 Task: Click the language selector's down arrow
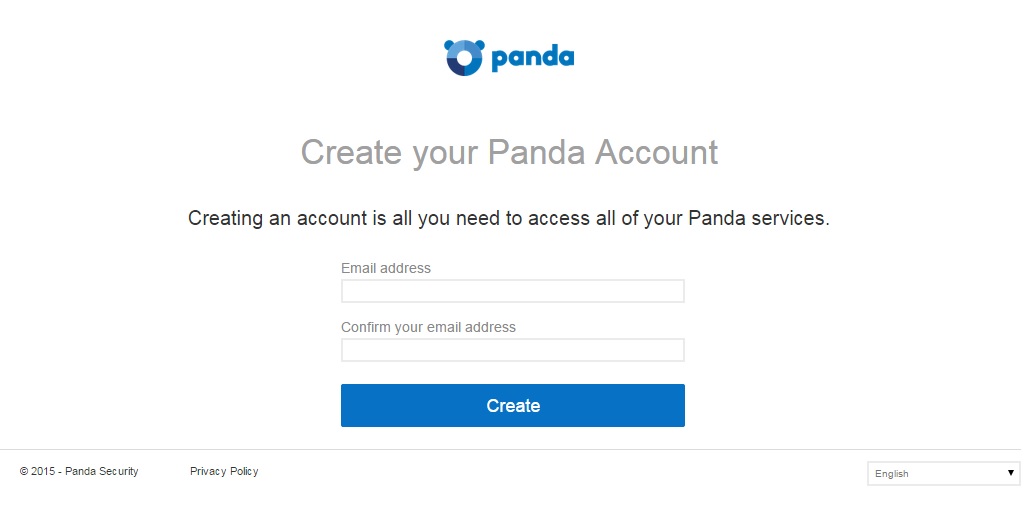pyautogui.click(x=1010, y=473)
